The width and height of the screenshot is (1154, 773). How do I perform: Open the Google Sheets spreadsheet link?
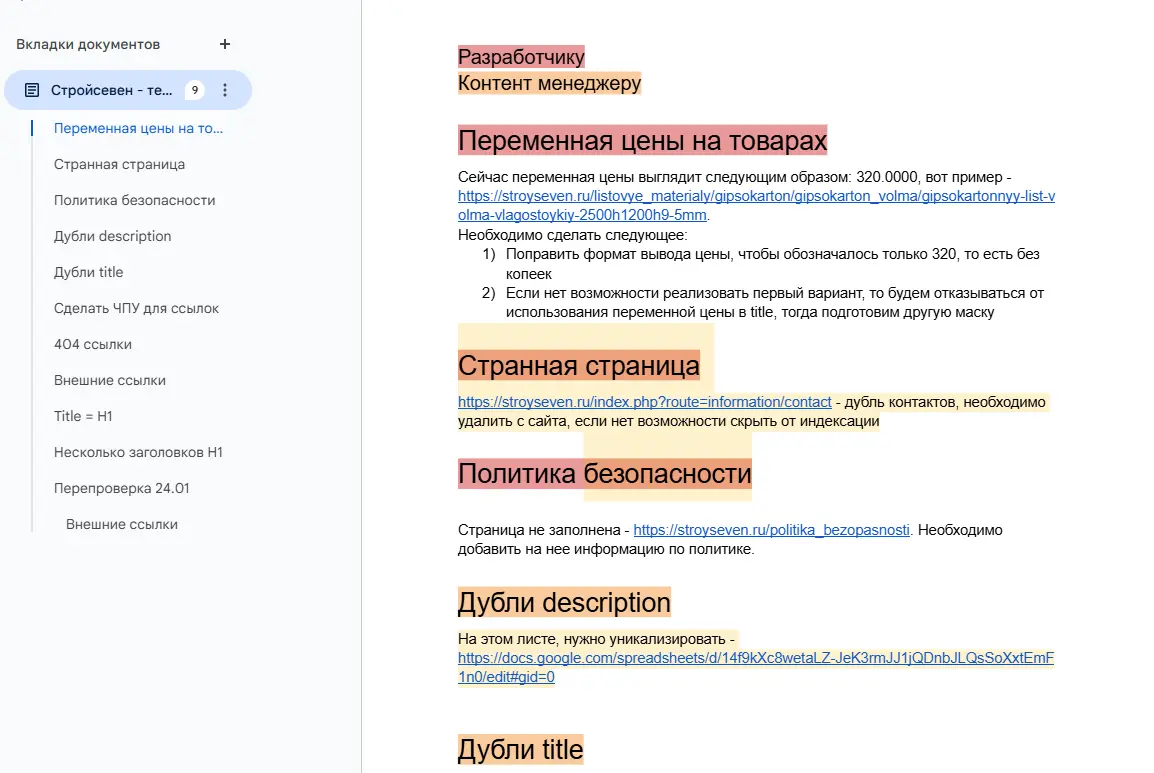click(x=755, y=659)
